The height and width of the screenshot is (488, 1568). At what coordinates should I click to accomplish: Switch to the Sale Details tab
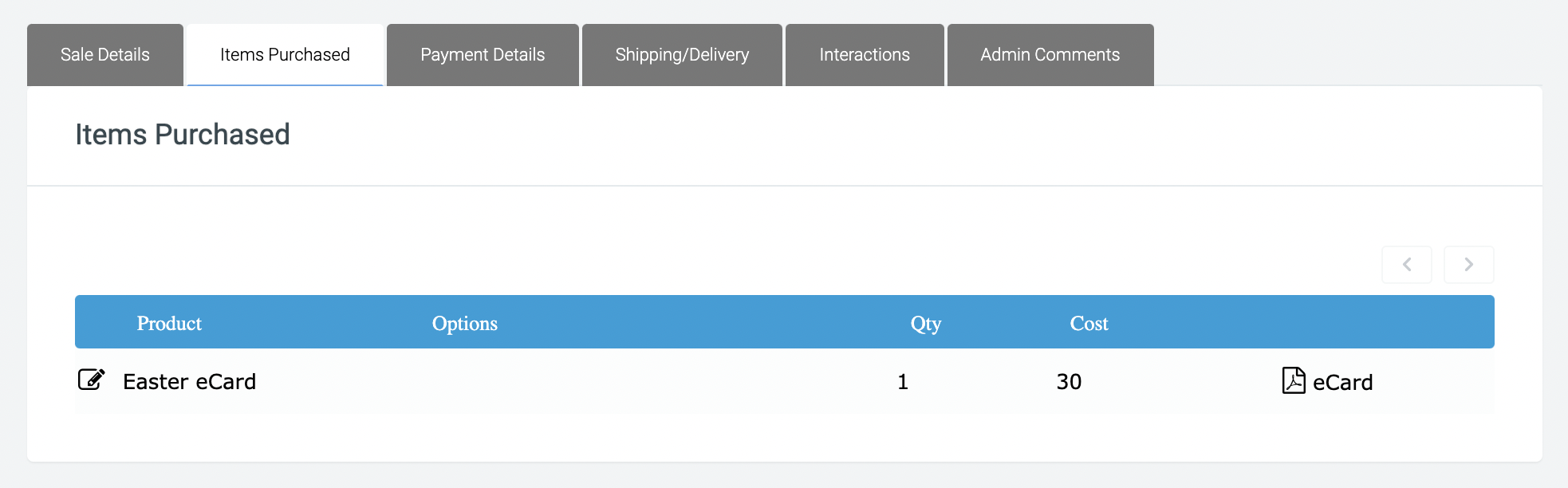[105, 55]
